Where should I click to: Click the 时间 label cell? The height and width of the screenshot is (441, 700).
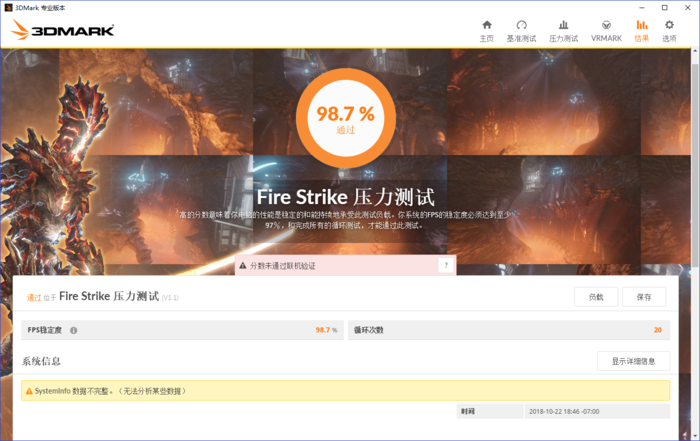(x=490, y=412)
